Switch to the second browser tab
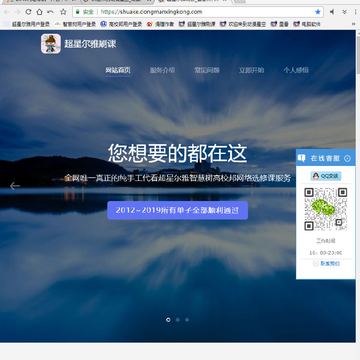This screenshot has width=360, height=360. (x=117, y=1)
